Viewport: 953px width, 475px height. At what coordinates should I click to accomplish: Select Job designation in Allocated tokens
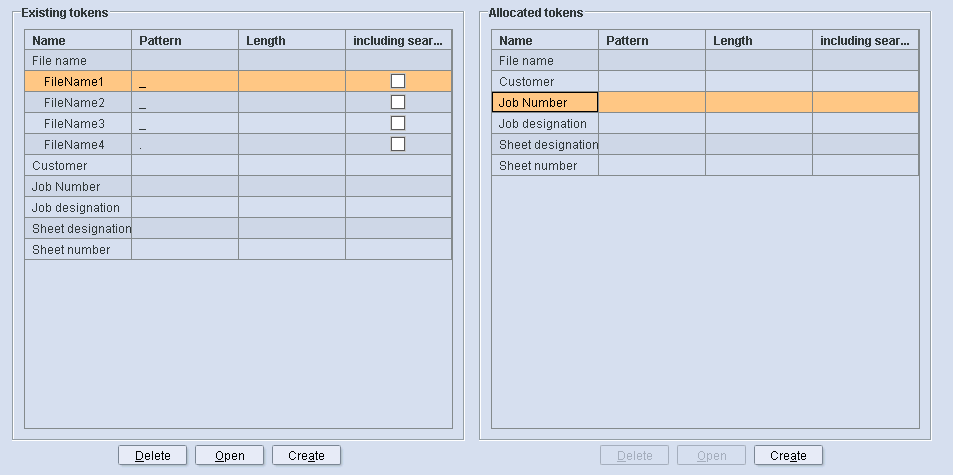[x=543, y=124]
